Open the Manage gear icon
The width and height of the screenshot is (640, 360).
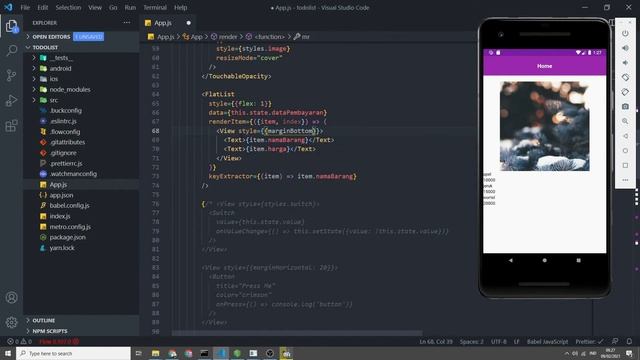click(x=11, y=322)
